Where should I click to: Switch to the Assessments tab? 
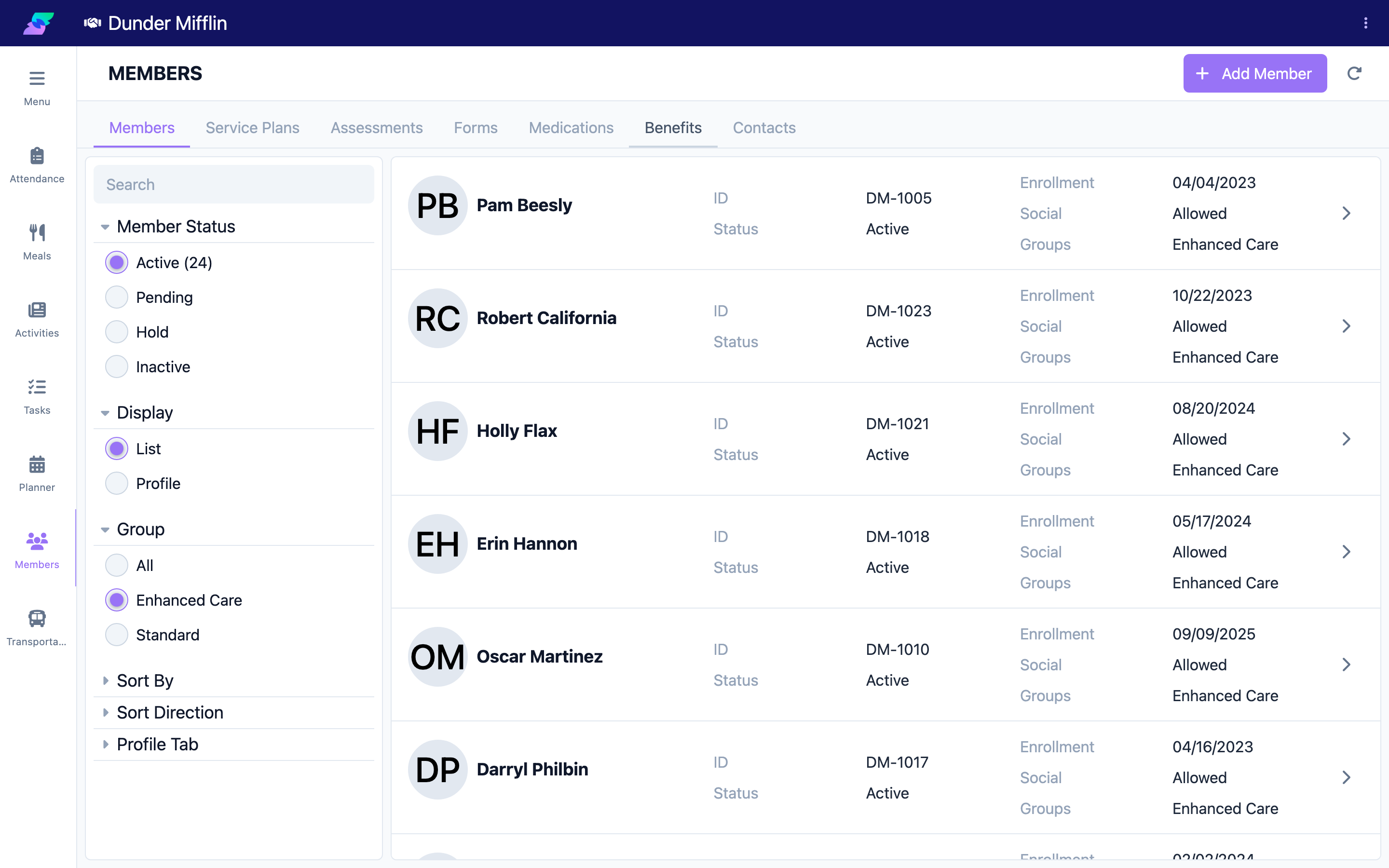(x=377, y=127)
